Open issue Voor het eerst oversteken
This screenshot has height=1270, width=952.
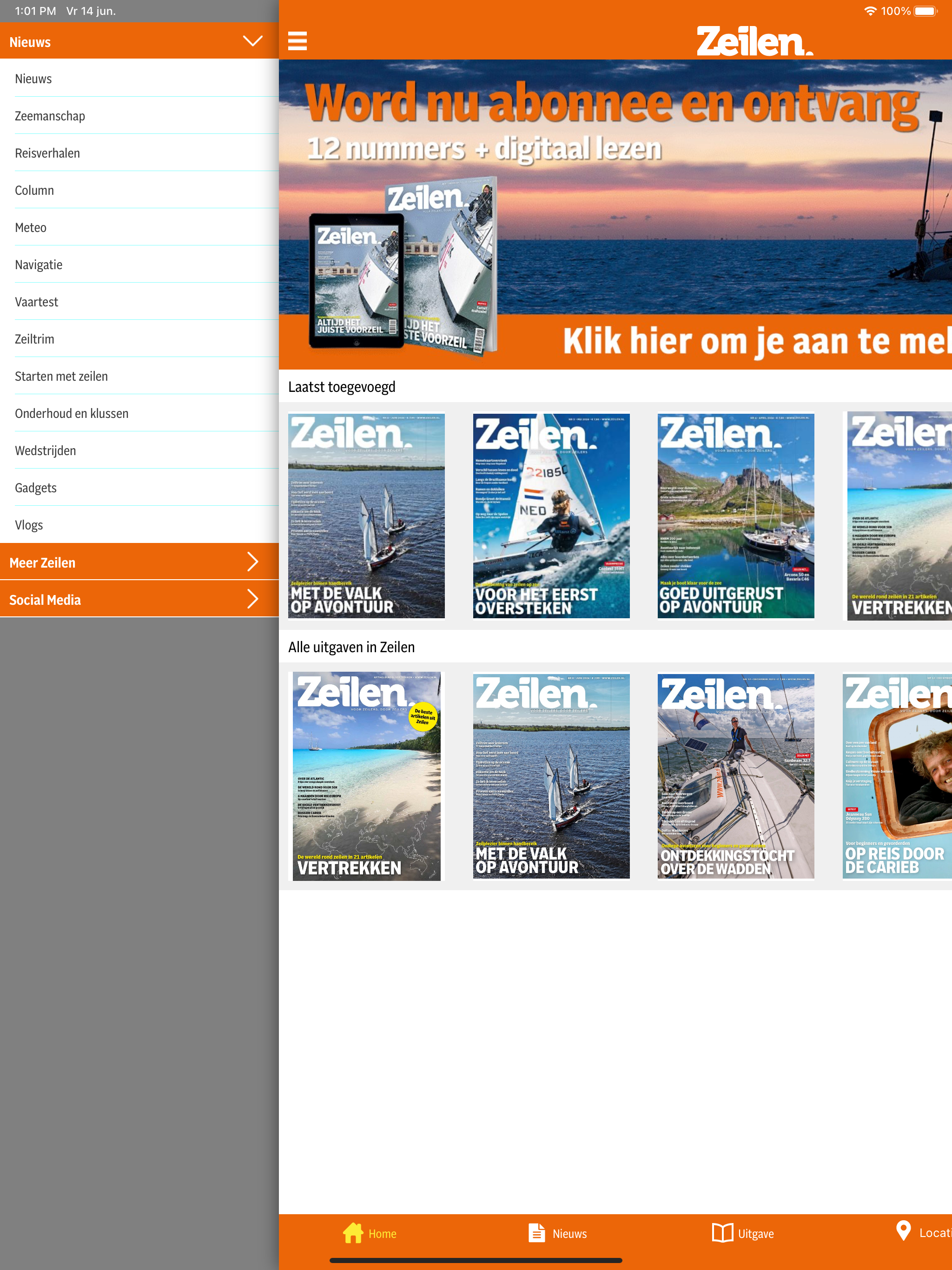[x=551, y=516]
